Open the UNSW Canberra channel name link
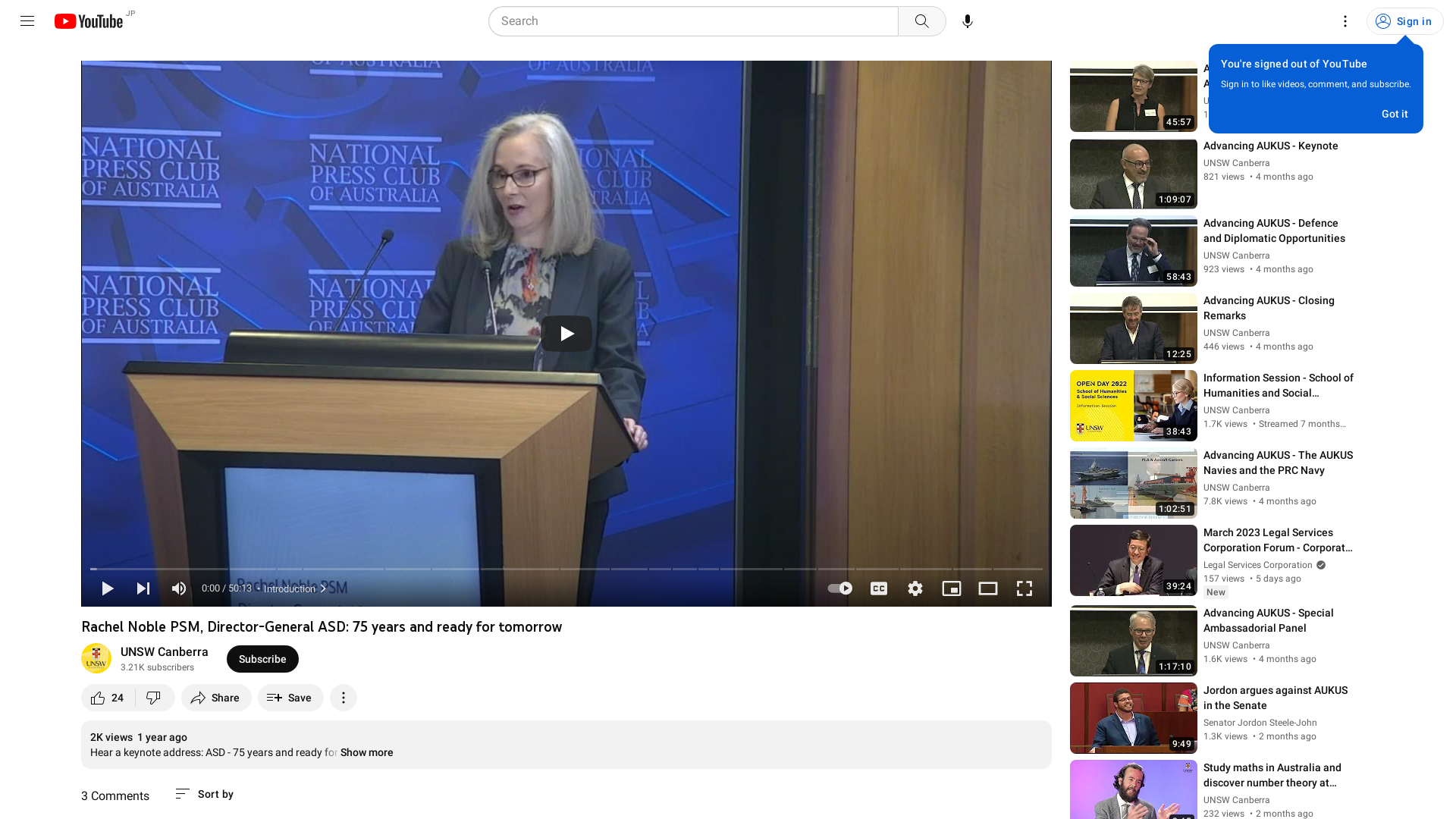This screenshot has width=1456, height=819. click(x=164, y=651)
